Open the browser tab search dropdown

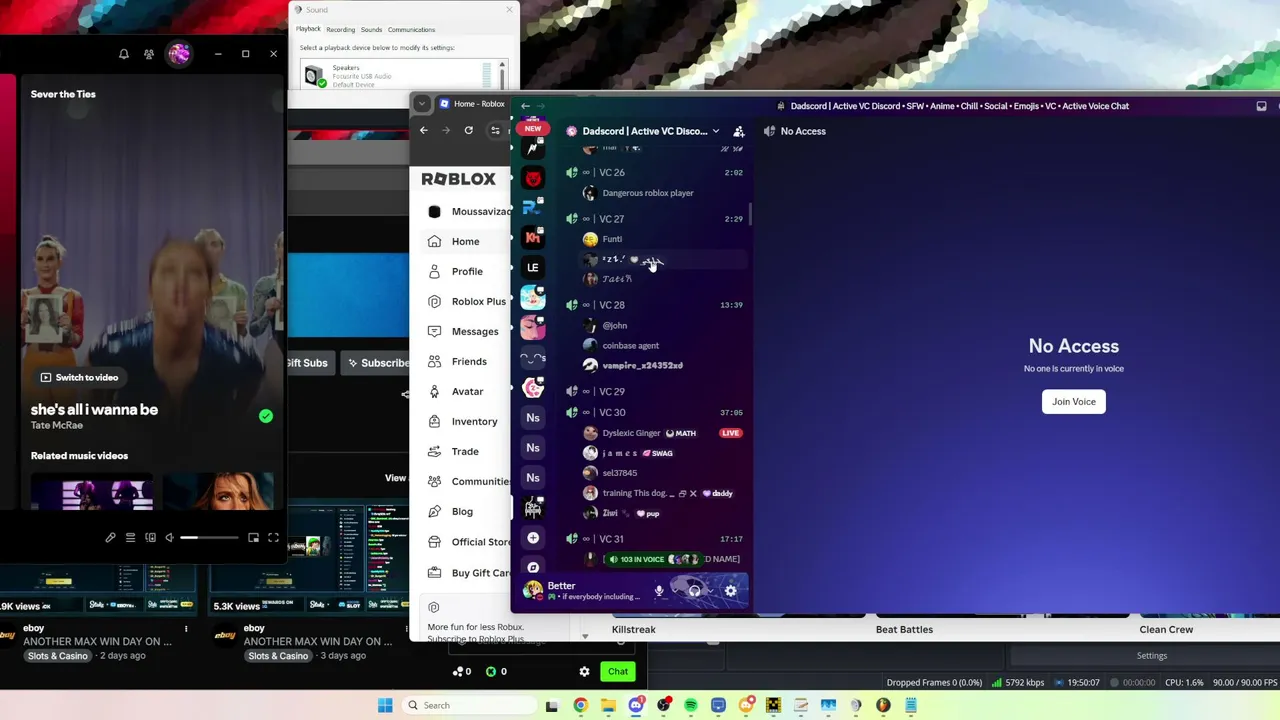(x=422, y=104)
